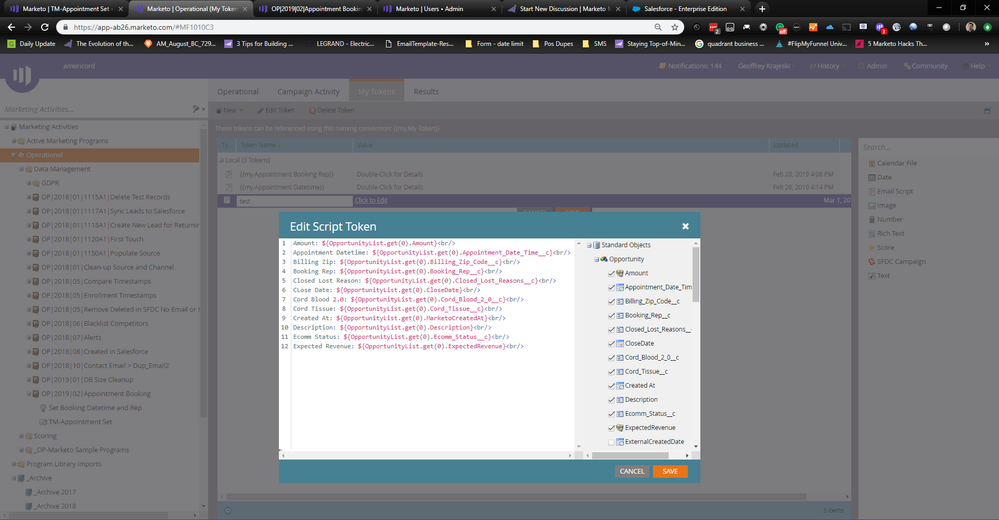Uncheck the Amount field checkbox
Screen dimensions: 999x520
click(610, 273)
